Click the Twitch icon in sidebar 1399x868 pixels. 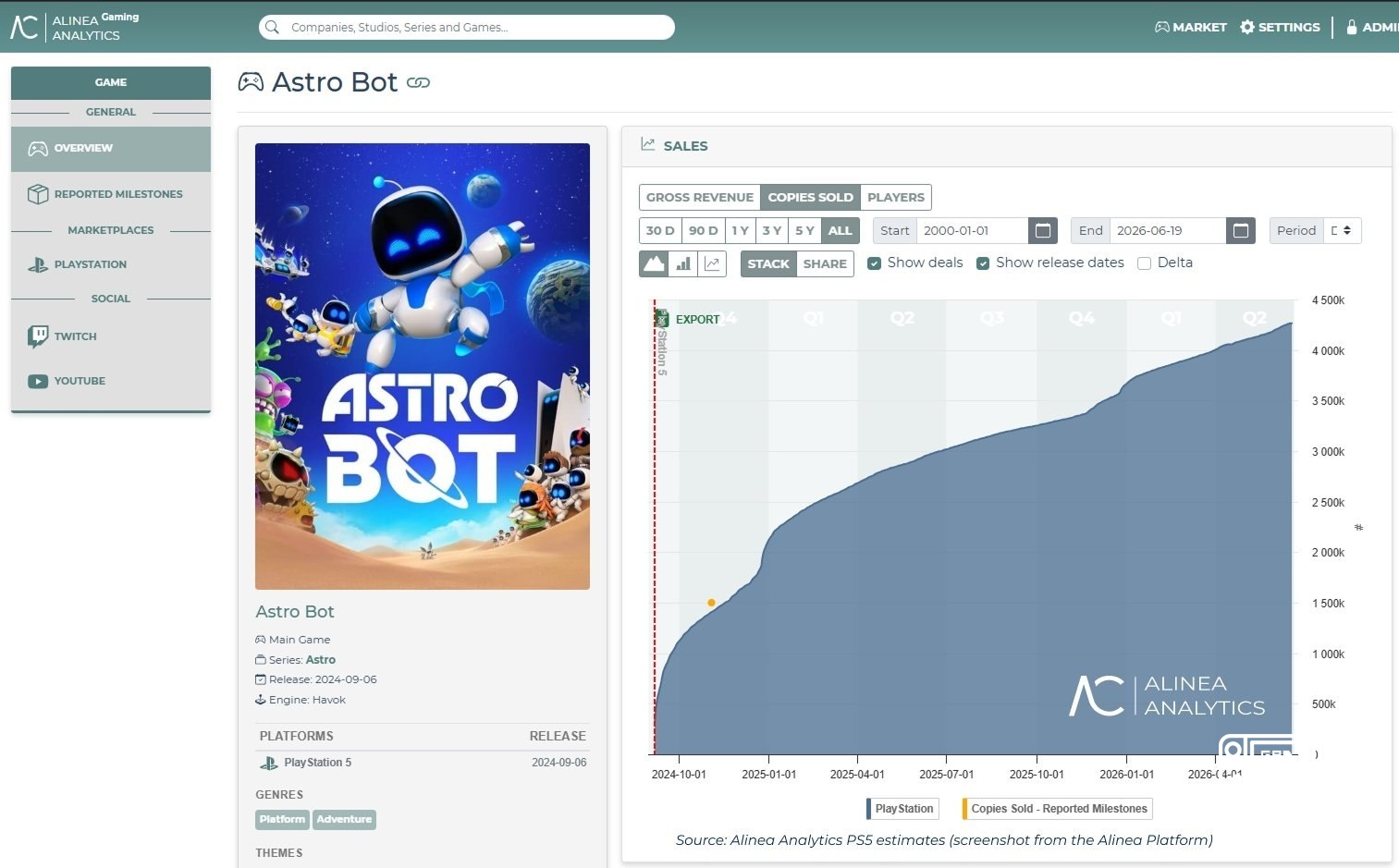point(38,336)
